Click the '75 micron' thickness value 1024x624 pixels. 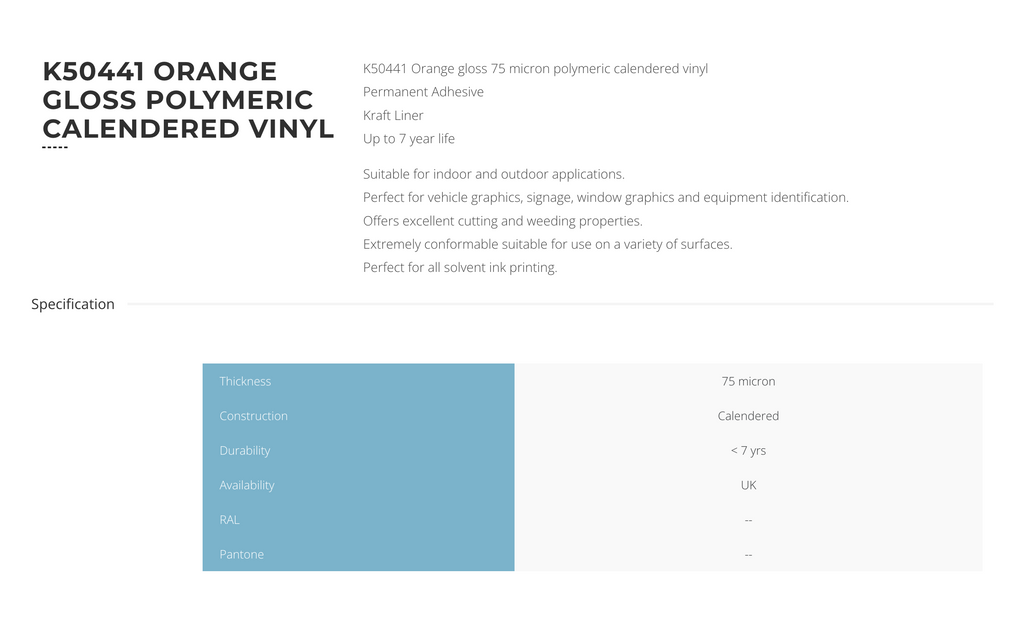click(x=748, y=381)
